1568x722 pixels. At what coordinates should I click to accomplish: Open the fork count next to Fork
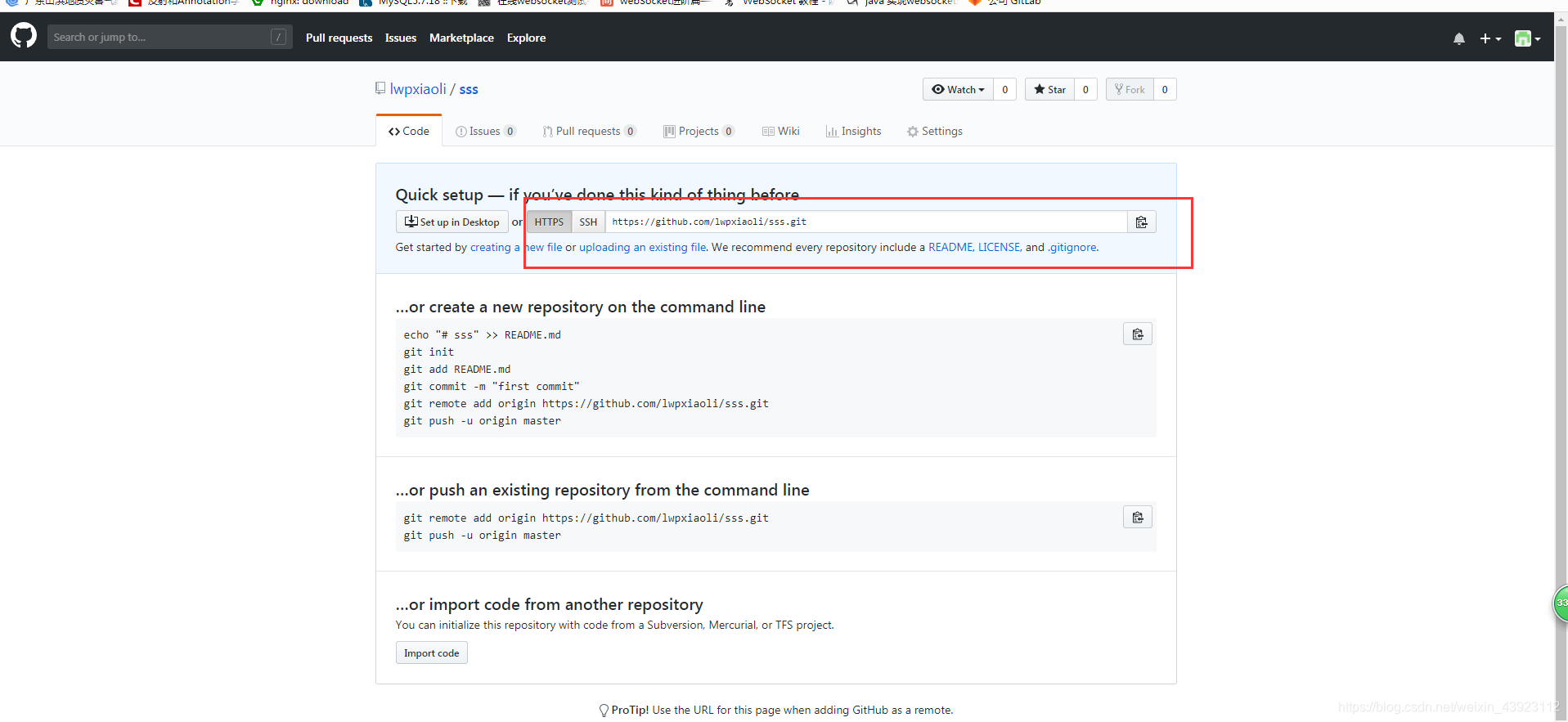coord(1165,89)
